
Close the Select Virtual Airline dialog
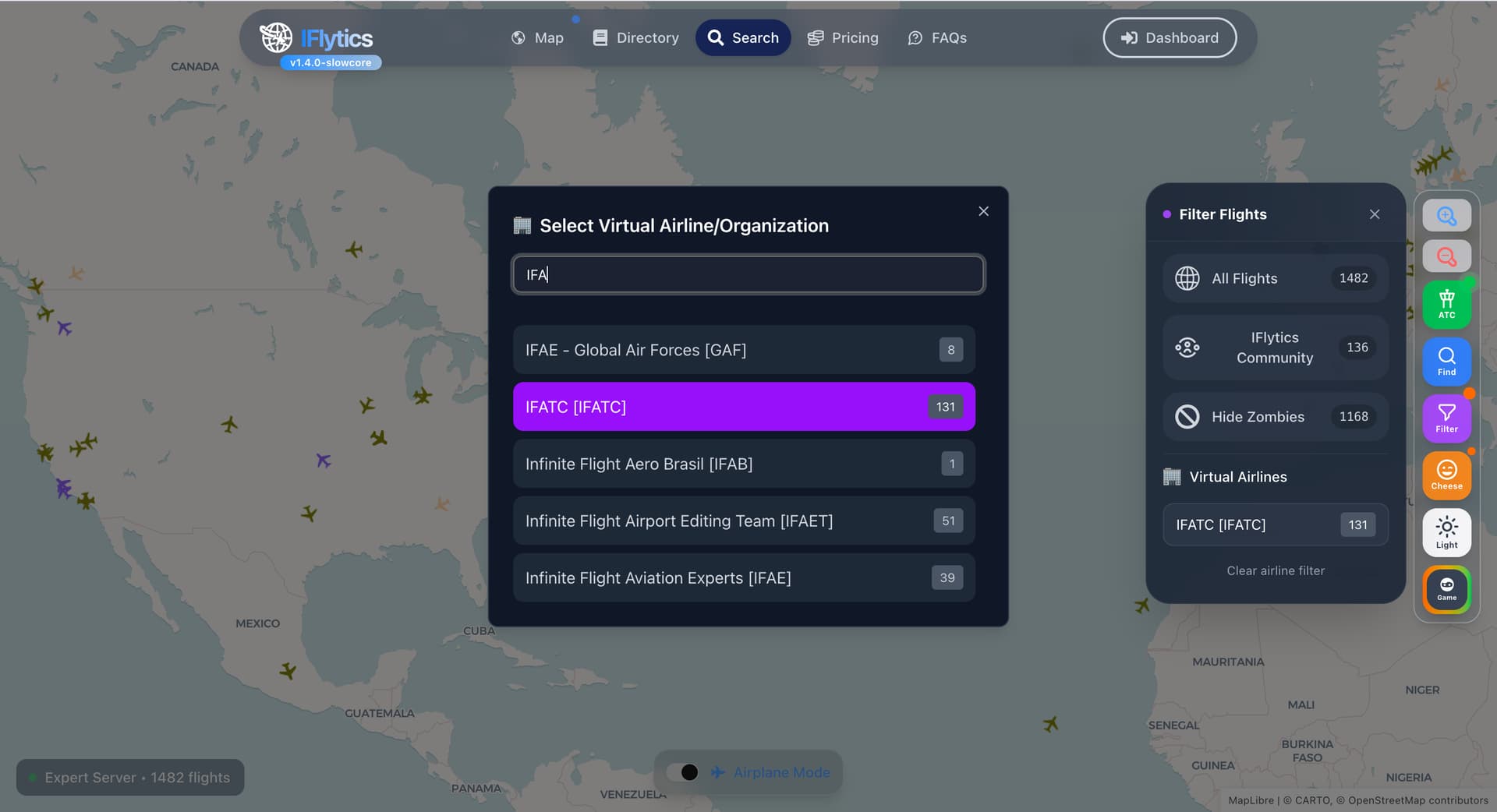tap(983, 211)
